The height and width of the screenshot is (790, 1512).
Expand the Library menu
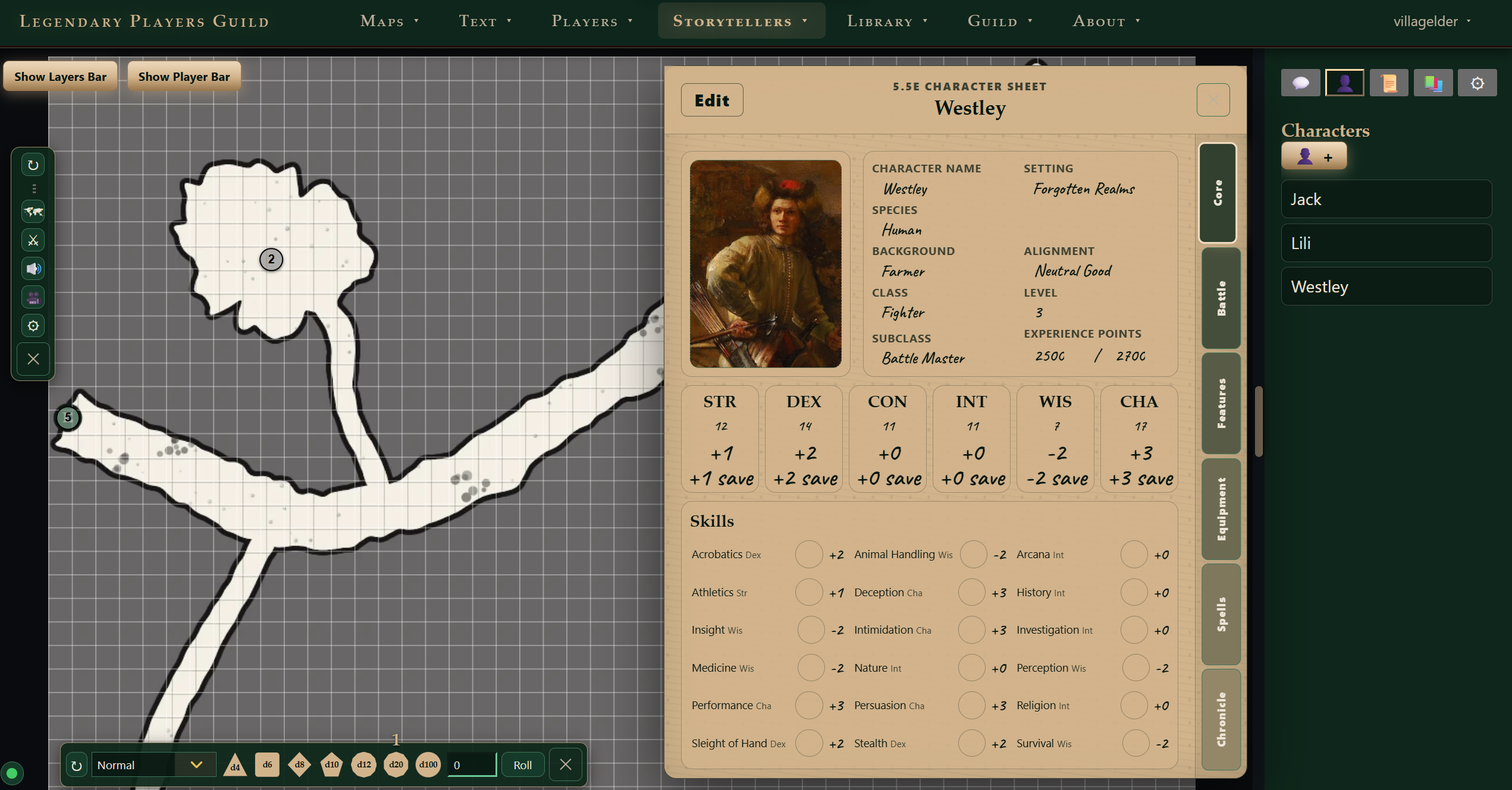tap(887, 21)
